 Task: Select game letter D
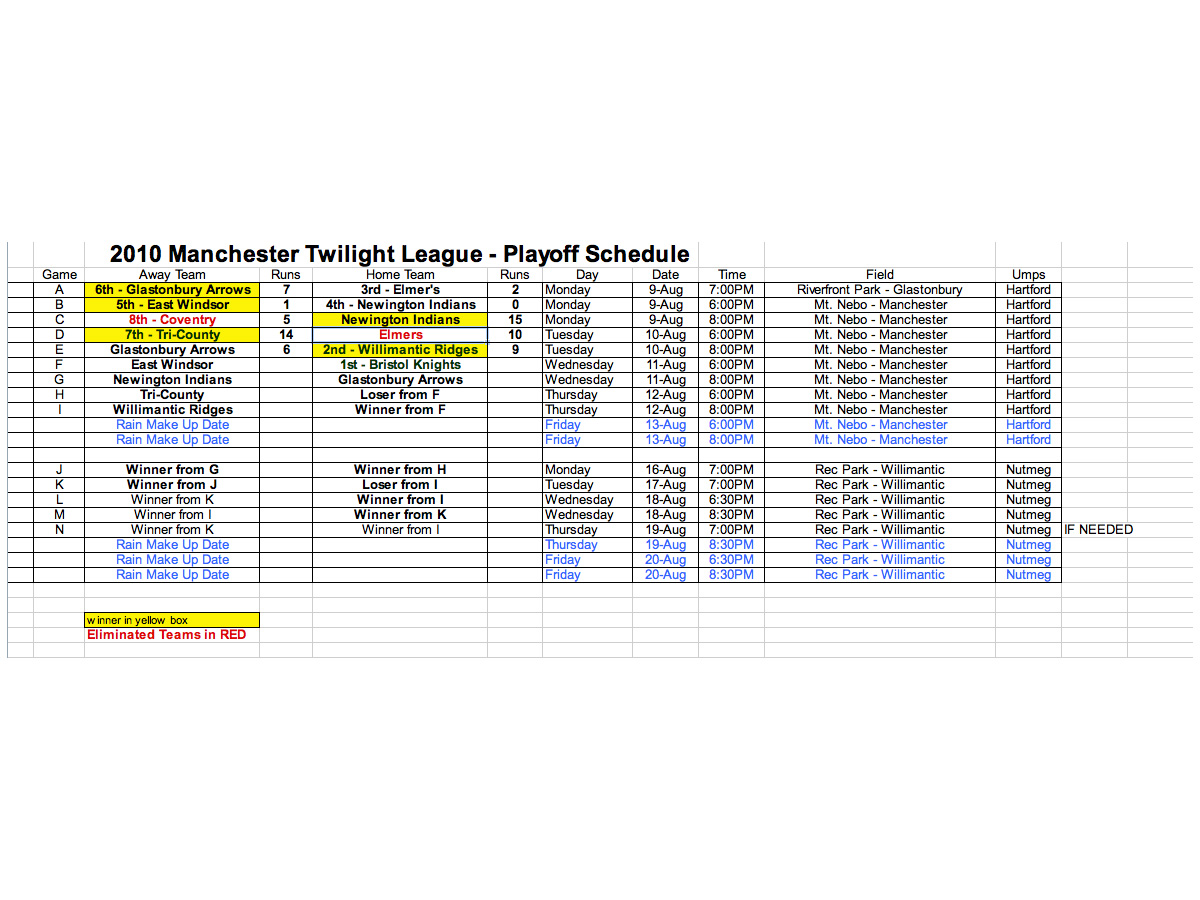[60, 334]
